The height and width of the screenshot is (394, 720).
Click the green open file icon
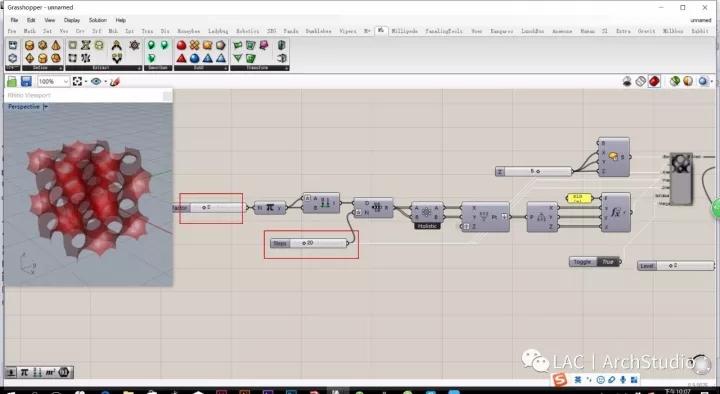tap(12, 82)
